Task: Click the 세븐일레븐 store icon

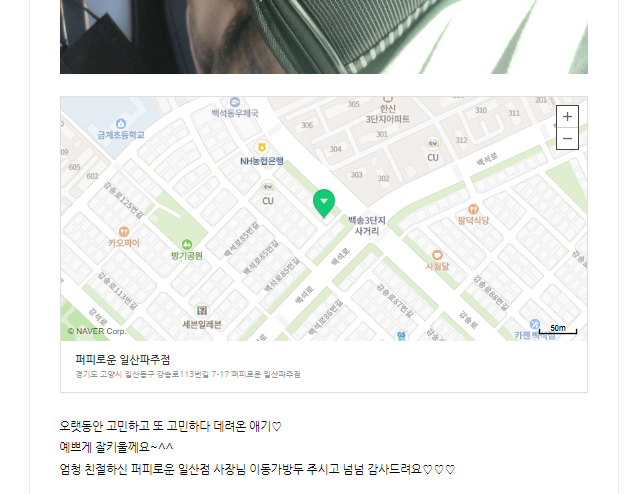Action: (201, 311)
